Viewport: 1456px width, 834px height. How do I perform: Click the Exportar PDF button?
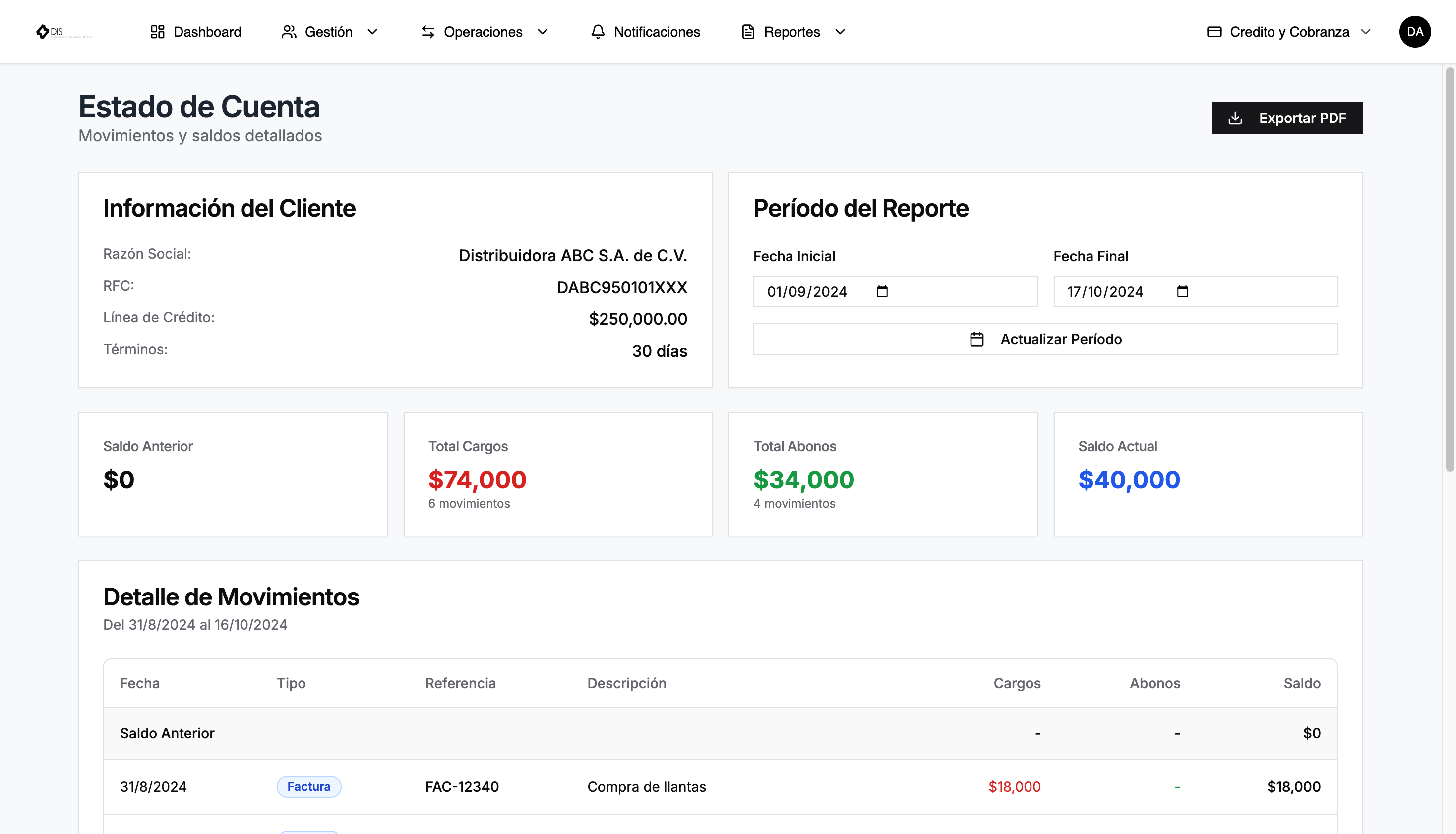(x=1286, y=118)
